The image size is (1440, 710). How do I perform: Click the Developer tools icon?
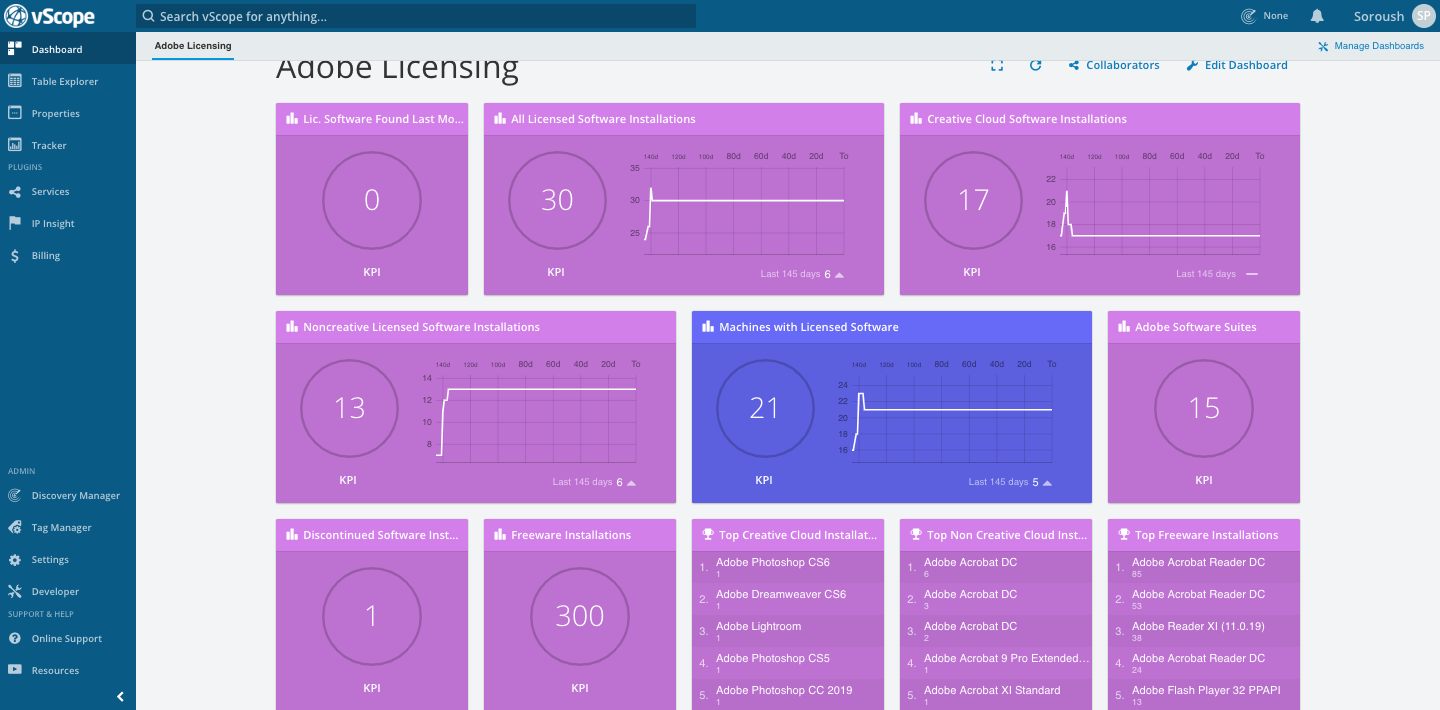click(x=15, y=591)
